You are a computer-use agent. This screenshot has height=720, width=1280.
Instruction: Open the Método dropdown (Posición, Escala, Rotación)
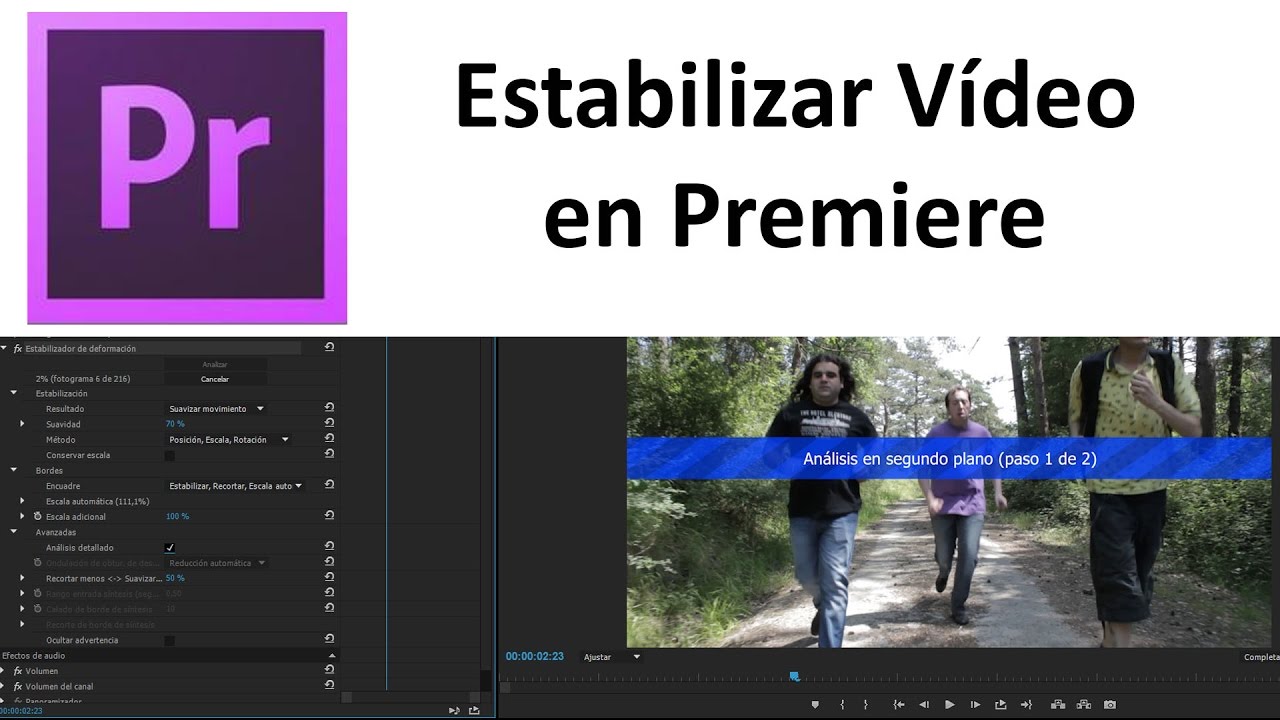[x=228, y=439]
